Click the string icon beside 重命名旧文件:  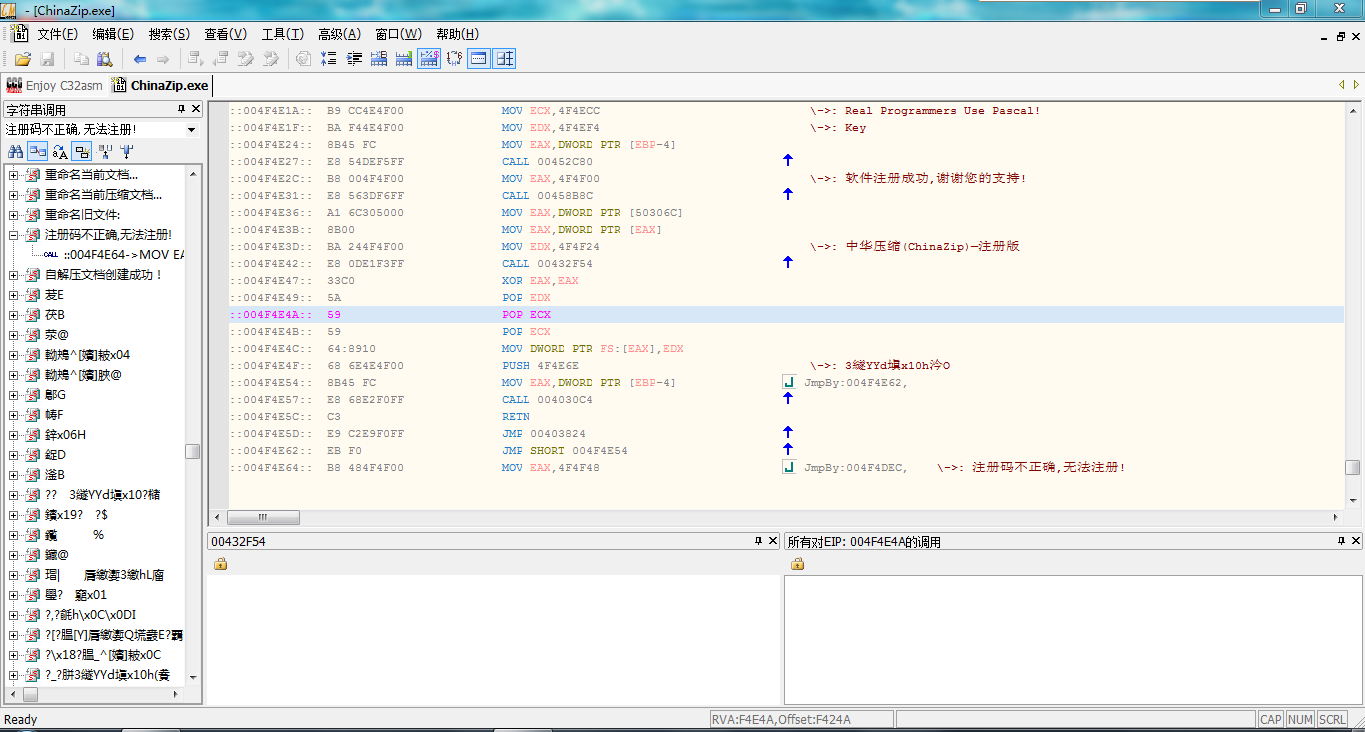pos(33,215)
